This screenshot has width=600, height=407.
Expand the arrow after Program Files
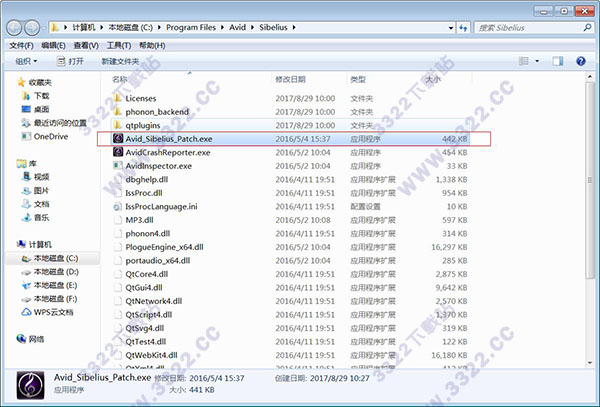tap(223, 28)
